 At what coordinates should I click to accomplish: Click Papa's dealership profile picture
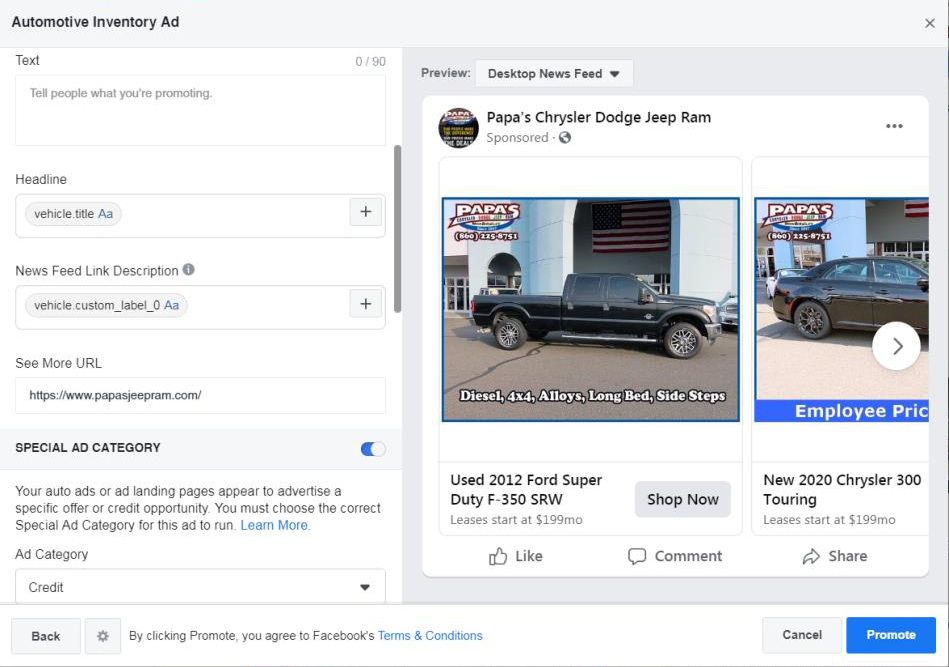coord(458,128)
